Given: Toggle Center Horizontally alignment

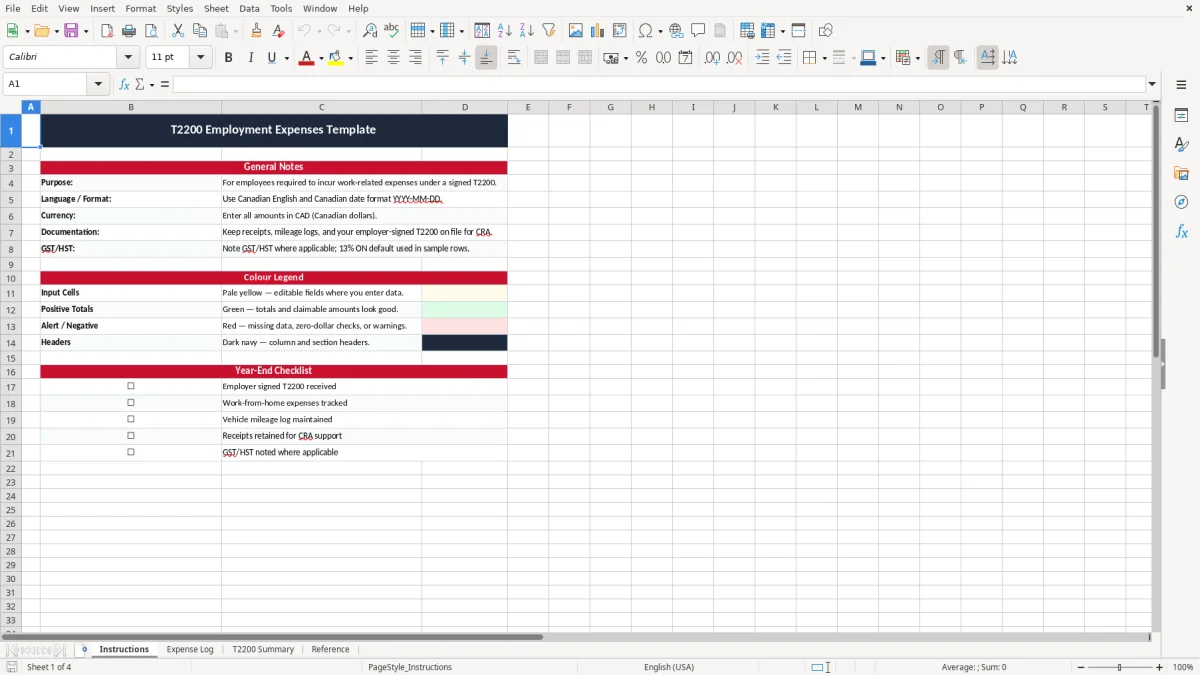Looking at the screenshot, I should tap(393, 58).
